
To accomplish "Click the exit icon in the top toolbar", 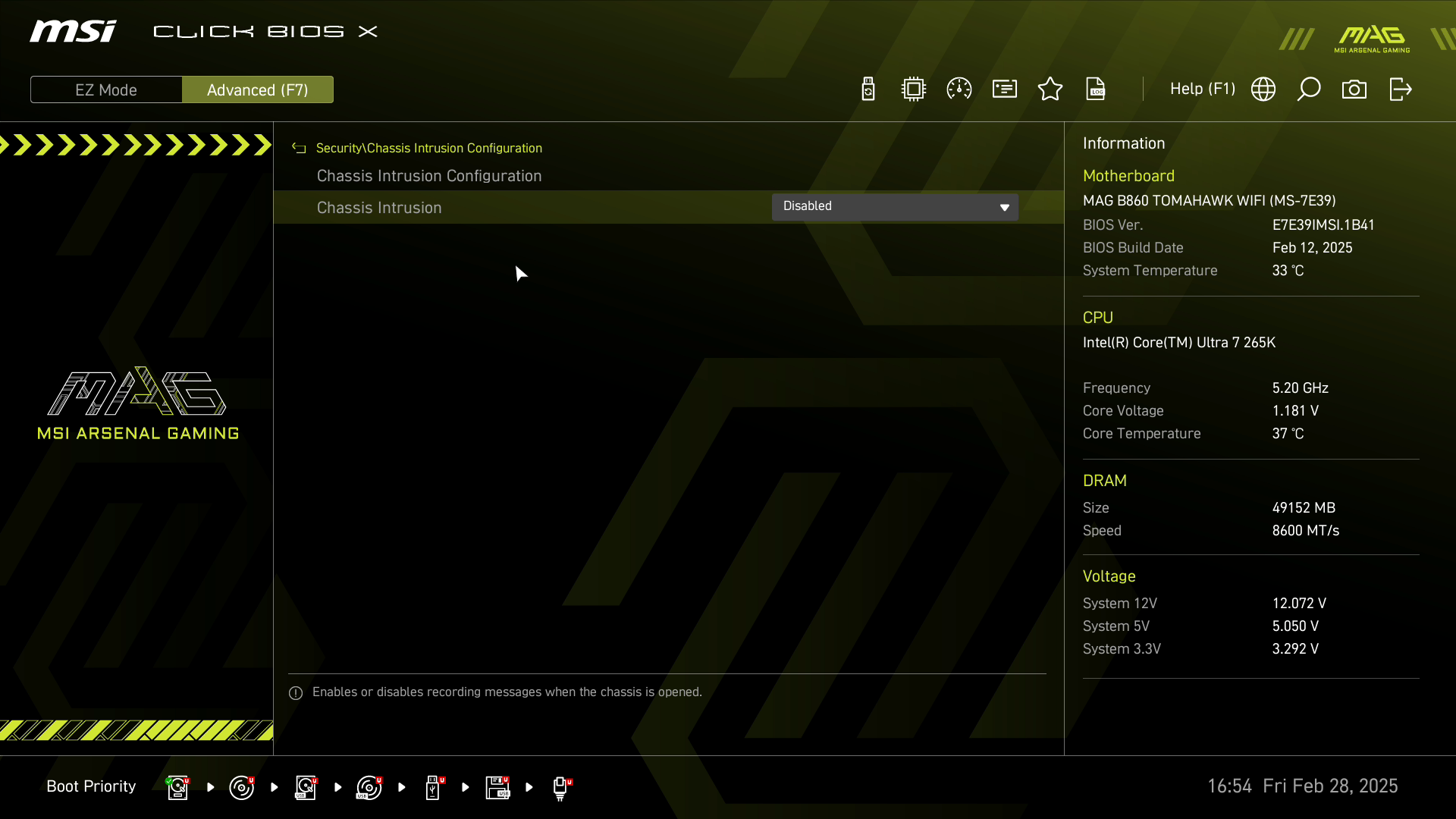I will [1400, 89].
